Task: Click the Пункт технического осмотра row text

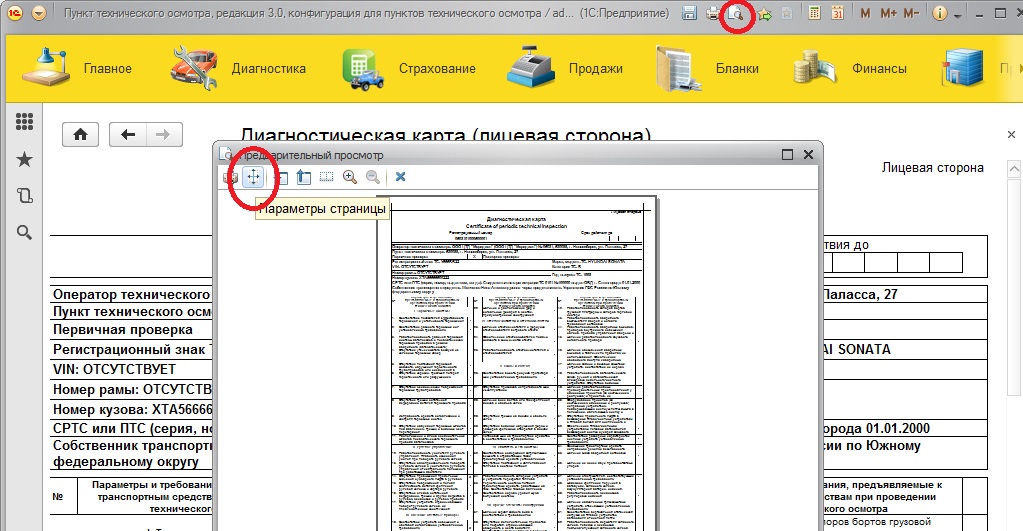Action: tap(132, 311)
